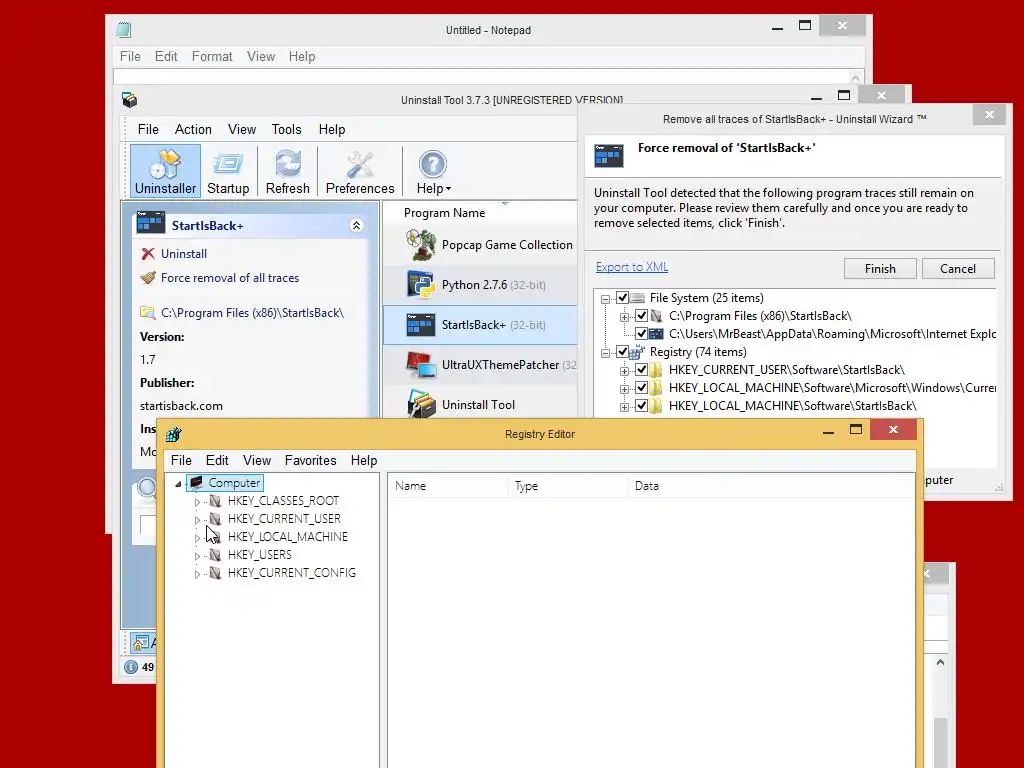Click the StartIsBack+ icon in wizard header
Image resolution: width=1024 pixels, height=768 pixels.
click(609, 156)
